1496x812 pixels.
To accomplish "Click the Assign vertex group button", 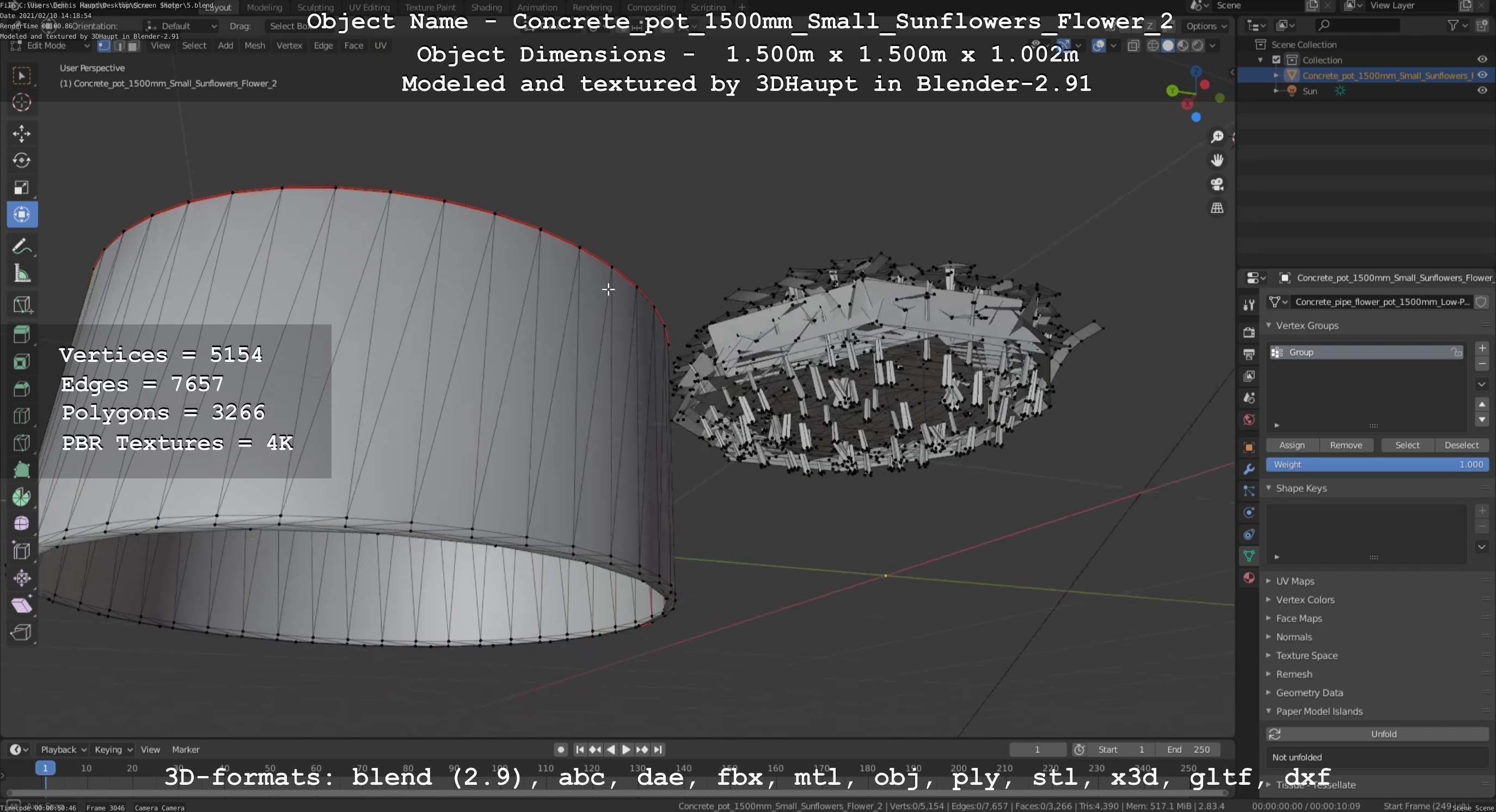I will tap(1292, 445).
